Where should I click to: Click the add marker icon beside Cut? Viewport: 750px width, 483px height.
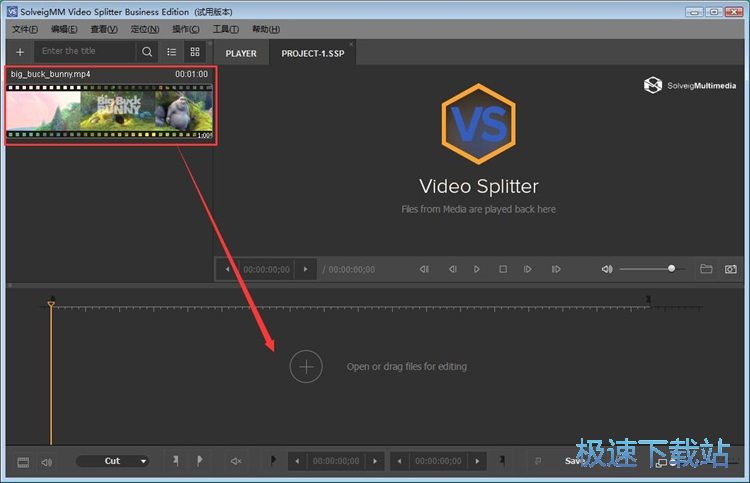(x=175, y=461)
